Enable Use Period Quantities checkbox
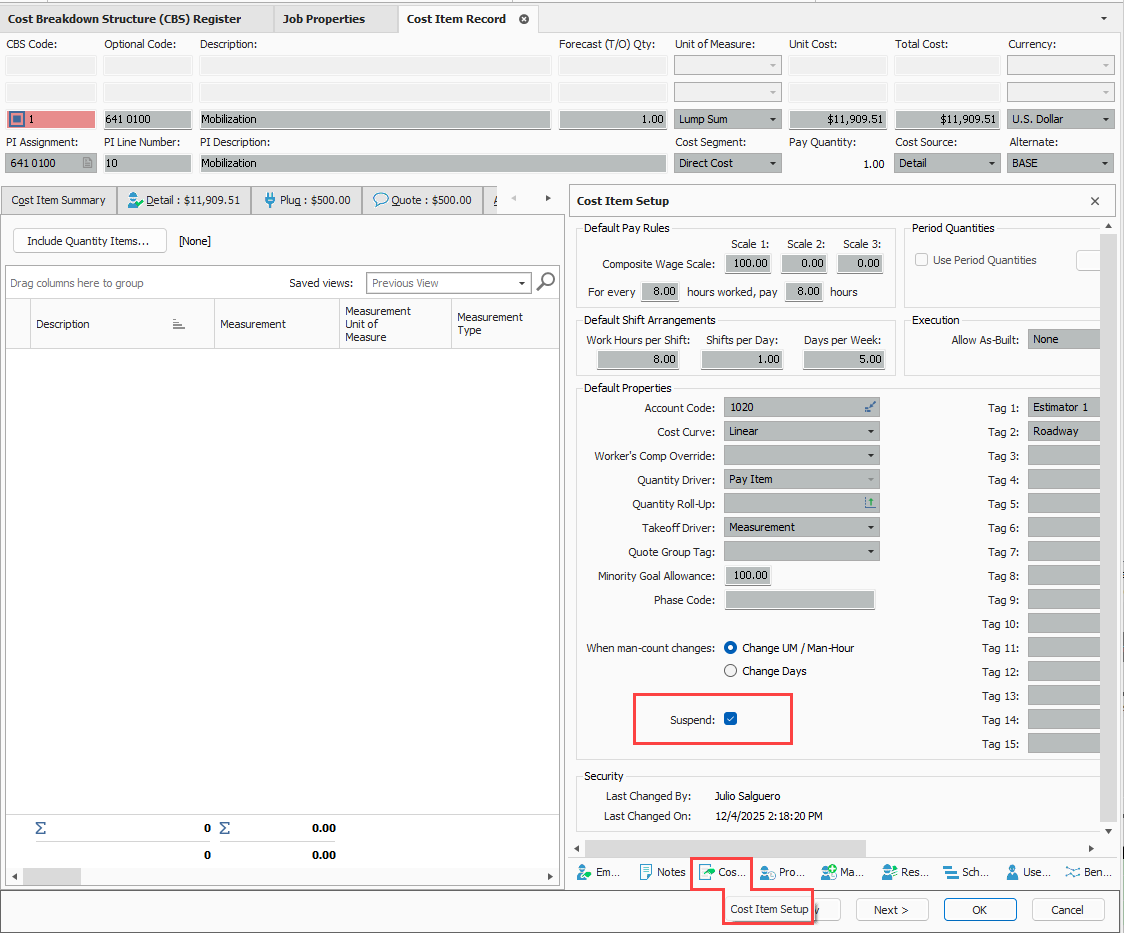The height and width of the screenshot is (933, 1124). point(922,260)
